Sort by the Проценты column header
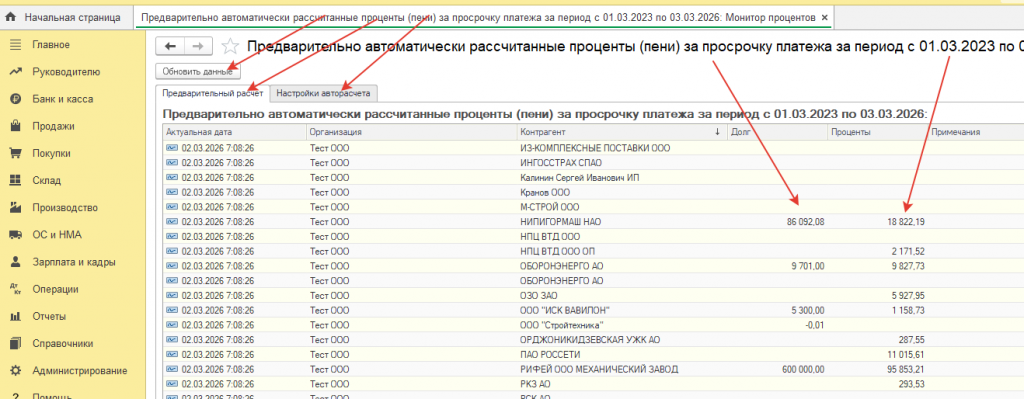This screenshot has height=399, width=1024. point(877,132)
